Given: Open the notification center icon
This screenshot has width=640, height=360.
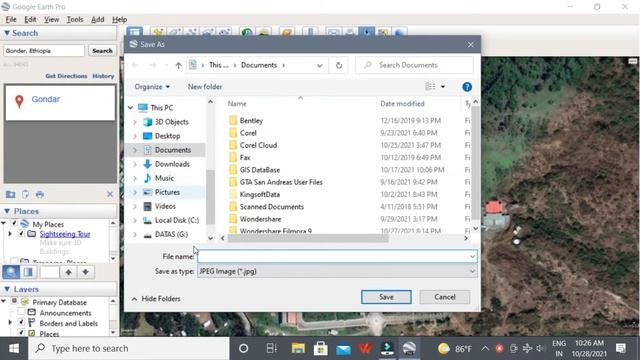Looking at the screenshot, I should [x=621, y=348].
